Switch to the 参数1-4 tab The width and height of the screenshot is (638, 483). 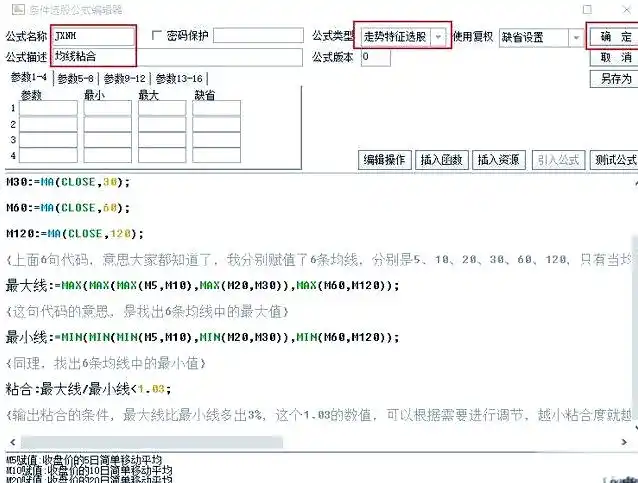(29, 77)
